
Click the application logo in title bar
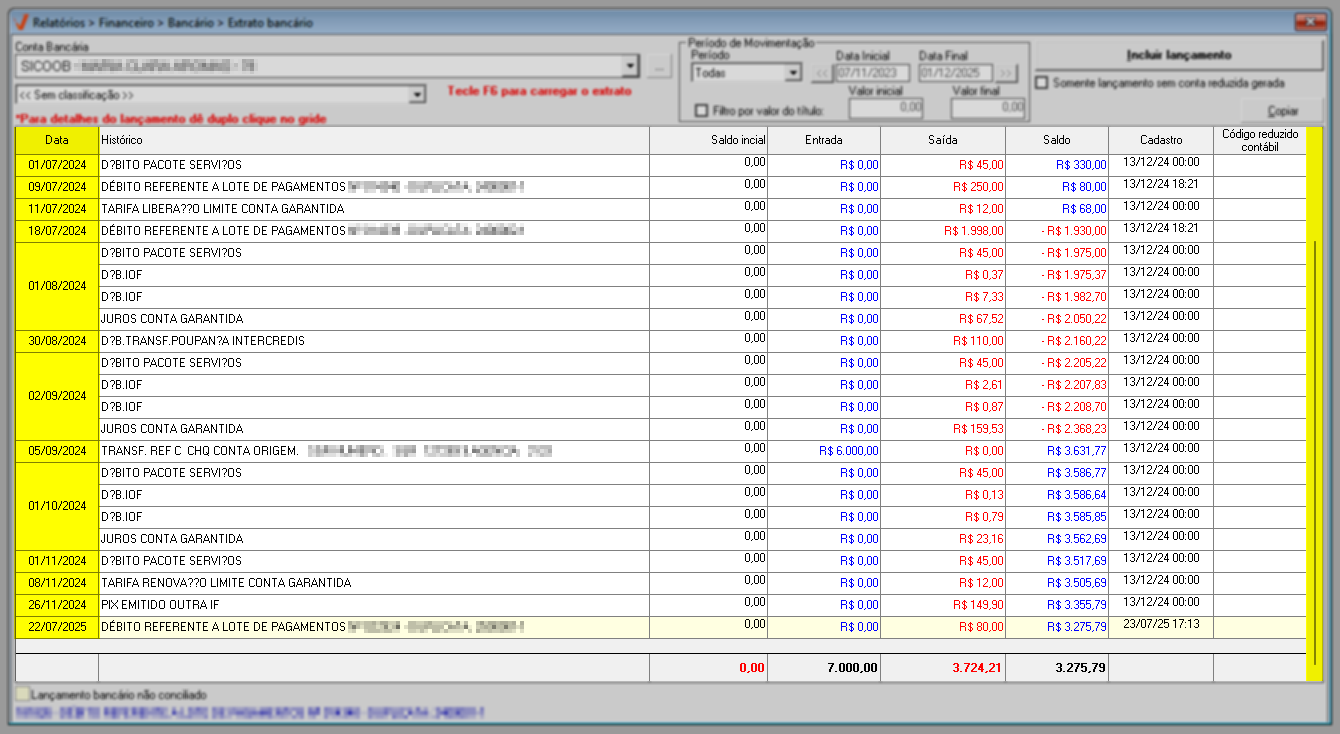[23, 22]
